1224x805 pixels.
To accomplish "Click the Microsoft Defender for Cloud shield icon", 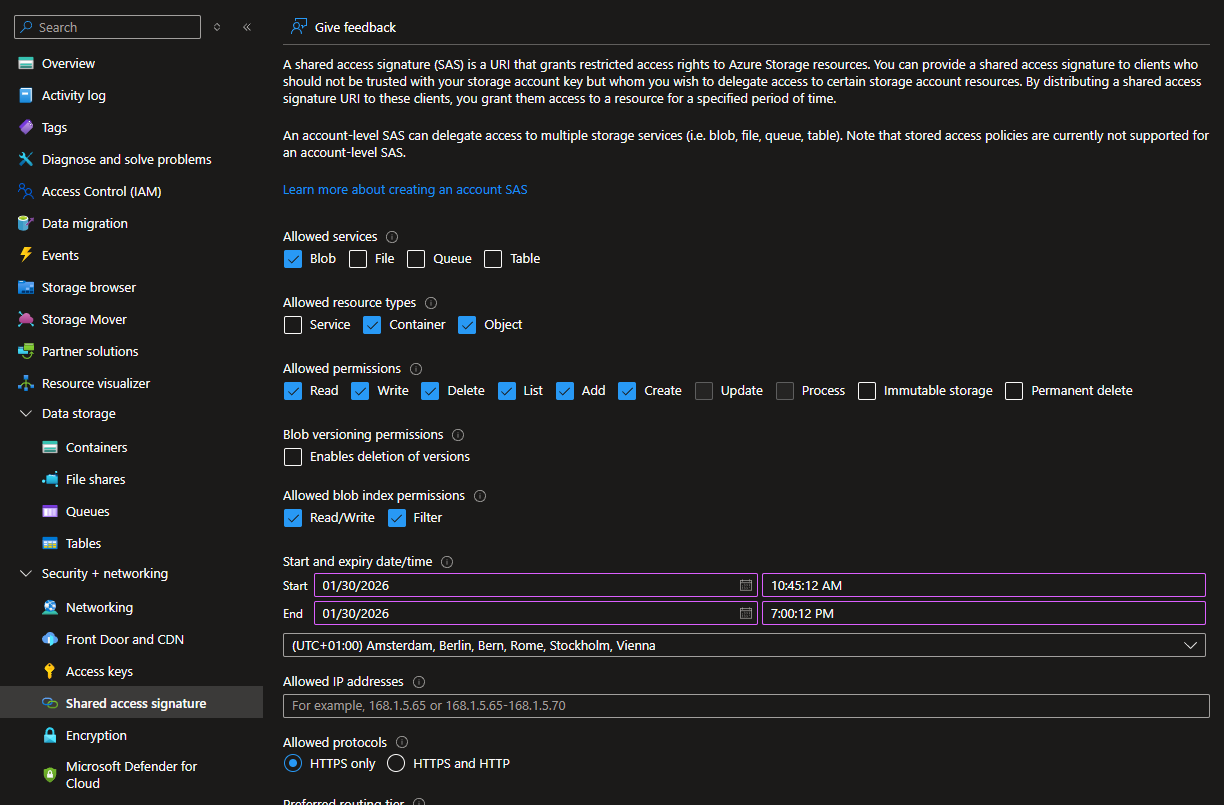I will pos(50,775).
